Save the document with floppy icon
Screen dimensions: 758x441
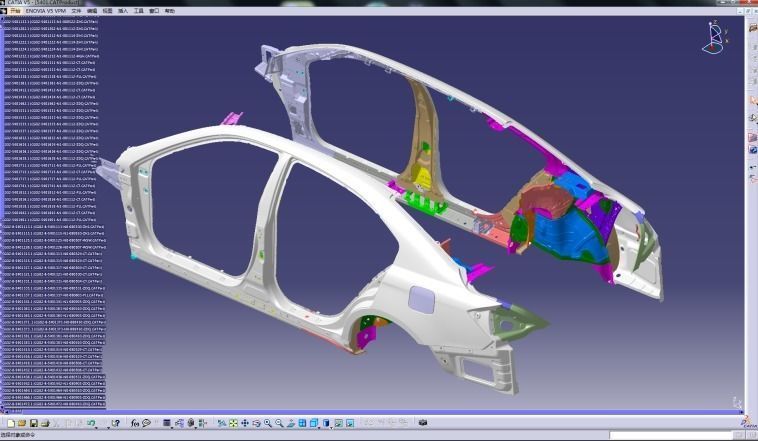(x=33, y=423)
